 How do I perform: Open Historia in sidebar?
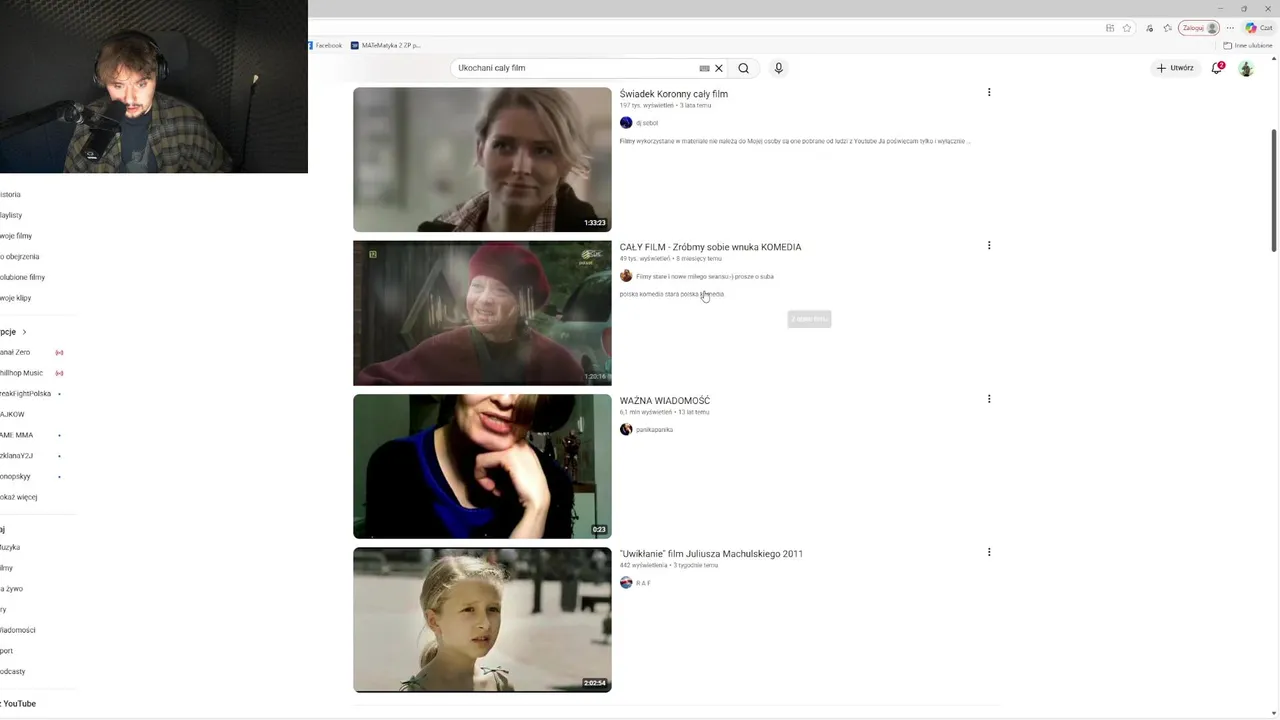pos(10,195)
